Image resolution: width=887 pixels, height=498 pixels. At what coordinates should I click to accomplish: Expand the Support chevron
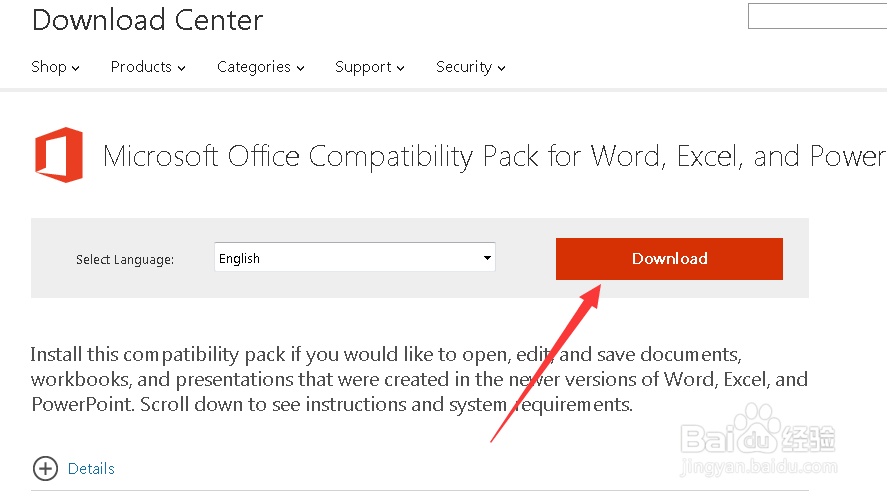[400, 68]
